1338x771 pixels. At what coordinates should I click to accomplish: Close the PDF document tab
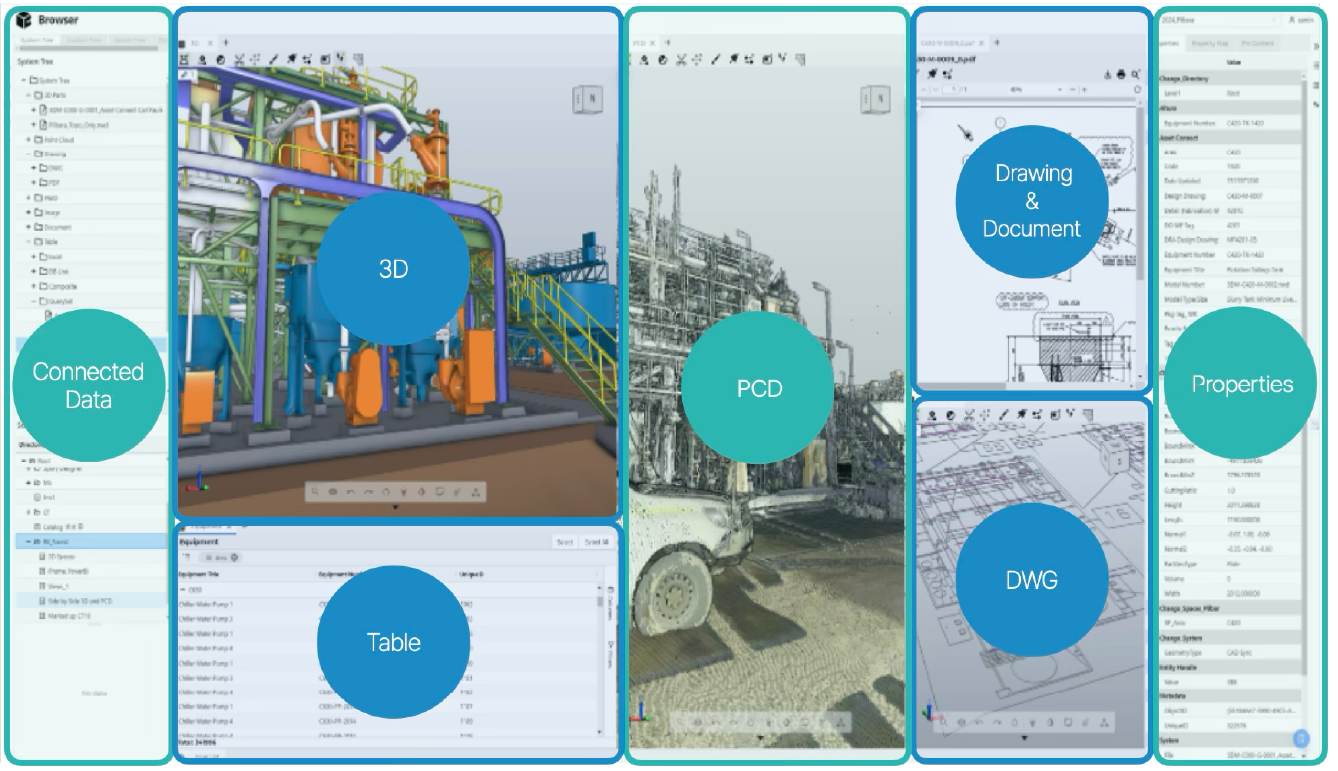[983, 43]
